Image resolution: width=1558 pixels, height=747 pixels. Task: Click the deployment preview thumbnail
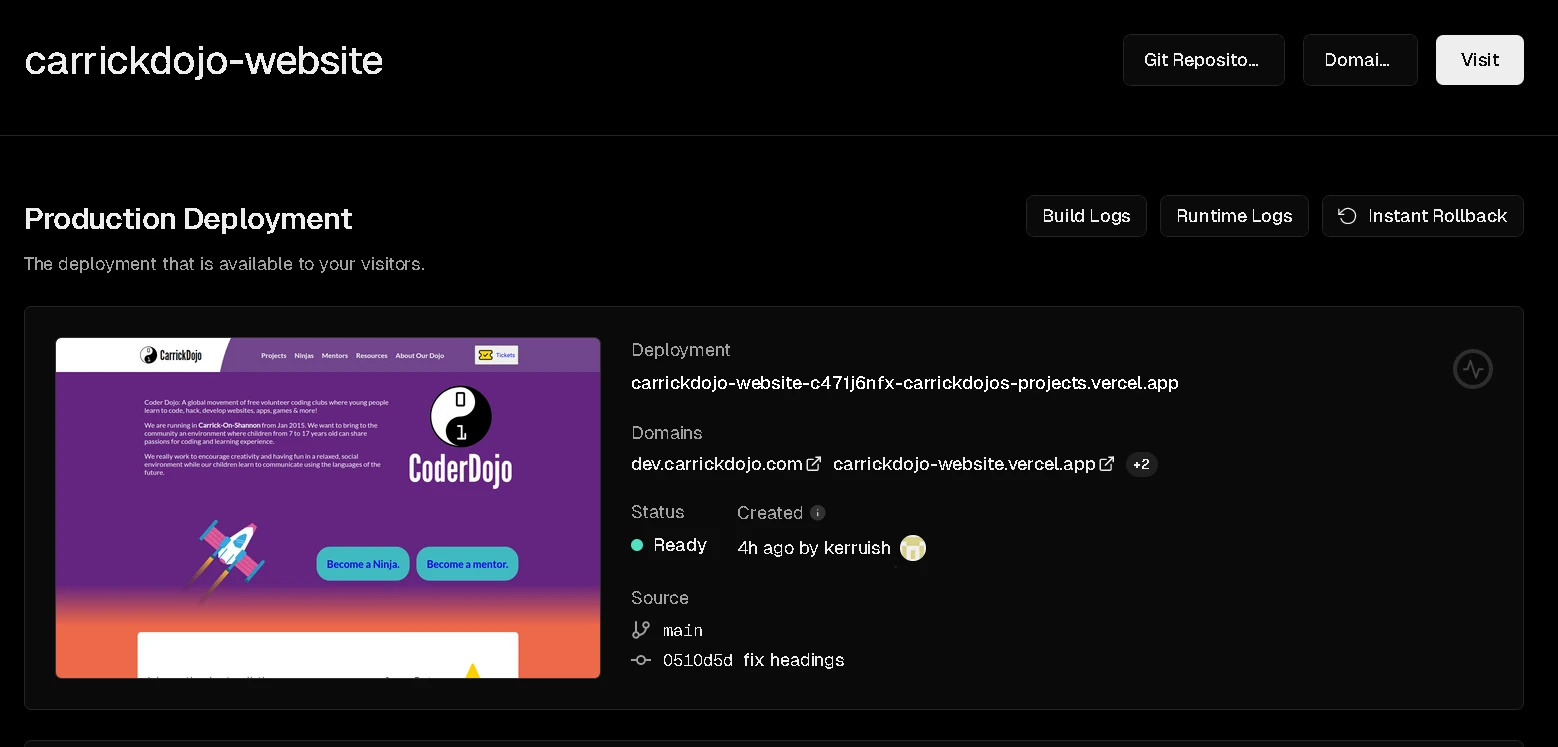pos(328,508)
